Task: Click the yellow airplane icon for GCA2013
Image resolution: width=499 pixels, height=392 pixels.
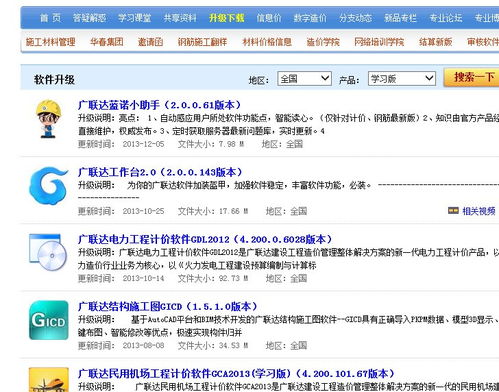Action: point(49,380)
